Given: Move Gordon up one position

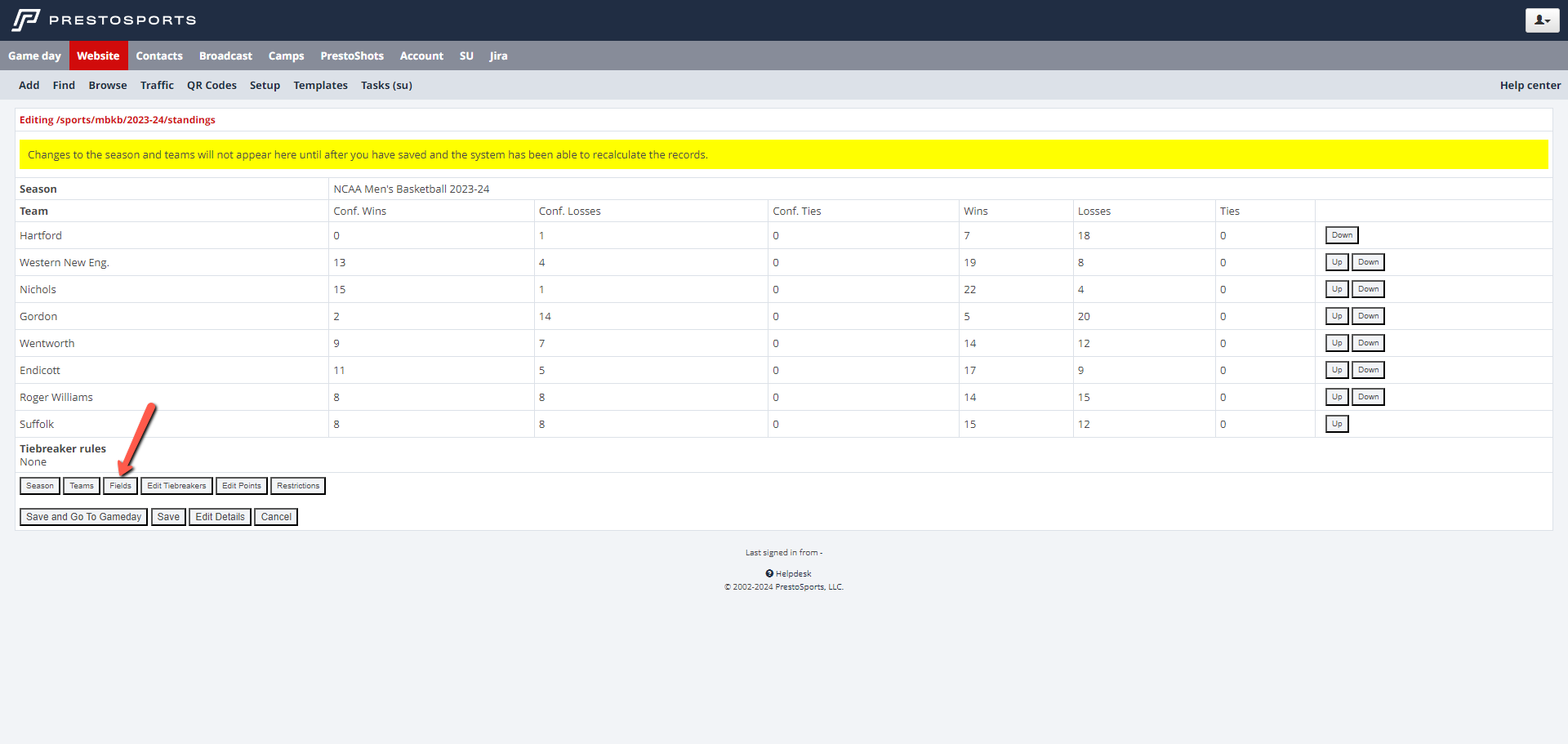Looking at the screenshot, I should [1336, 316].
